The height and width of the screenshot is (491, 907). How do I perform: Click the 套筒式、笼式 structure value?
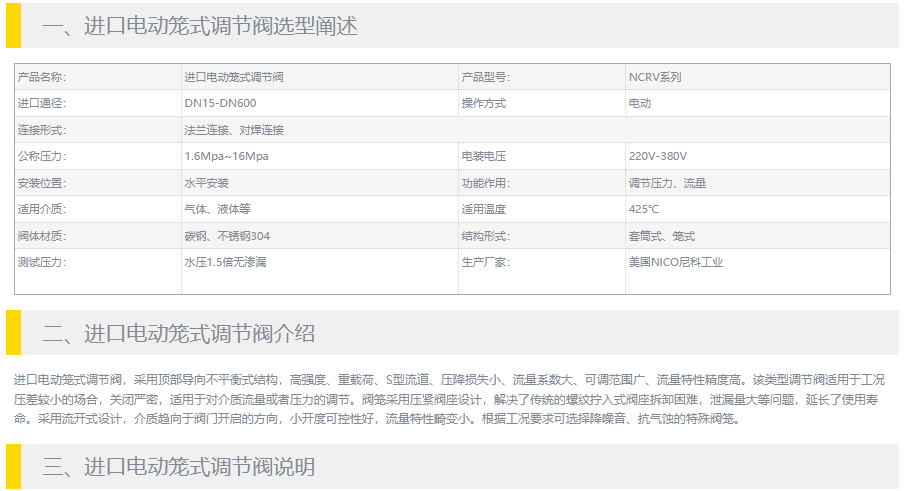coord(661,236)
